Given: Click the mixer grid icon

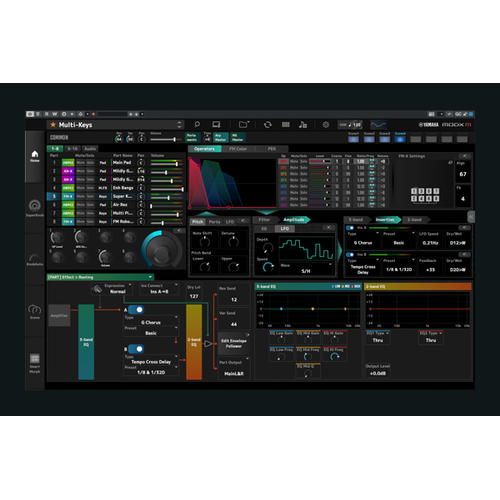Looking at the screenshot, I should pyautogui.click(x=286, y=125).
